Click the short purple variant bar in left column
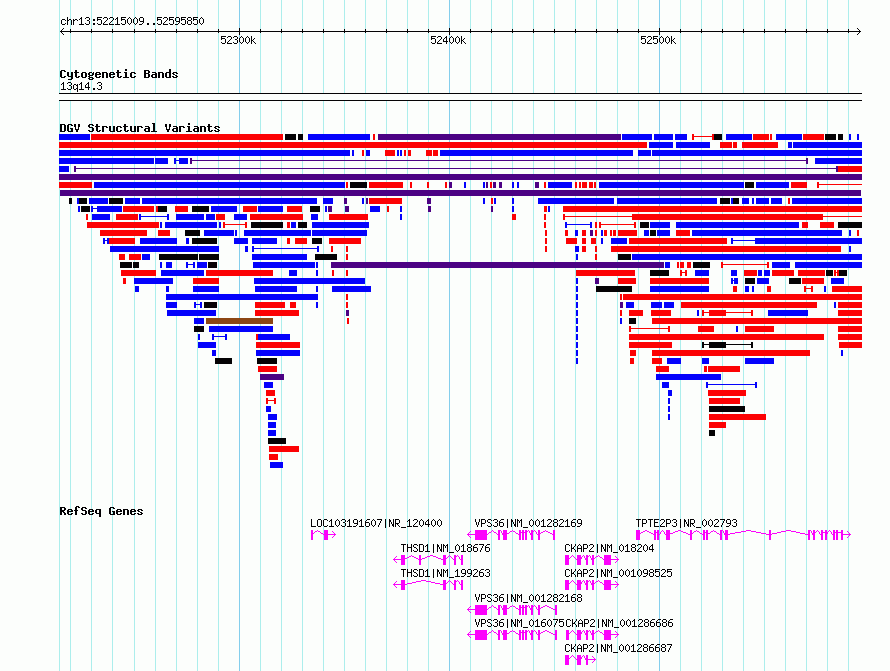 click(272, 377)
